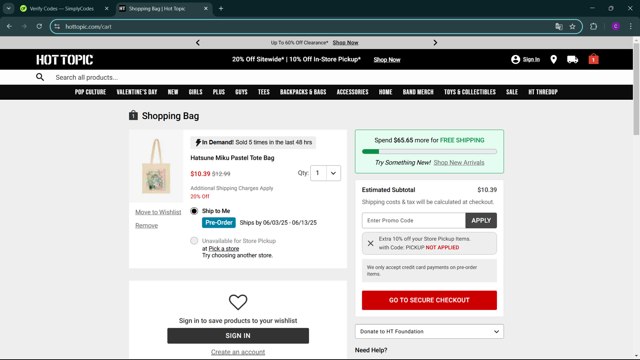Go to Hot Topic logo homepage
Screen dimensions: 640x360
click(64, 60)
